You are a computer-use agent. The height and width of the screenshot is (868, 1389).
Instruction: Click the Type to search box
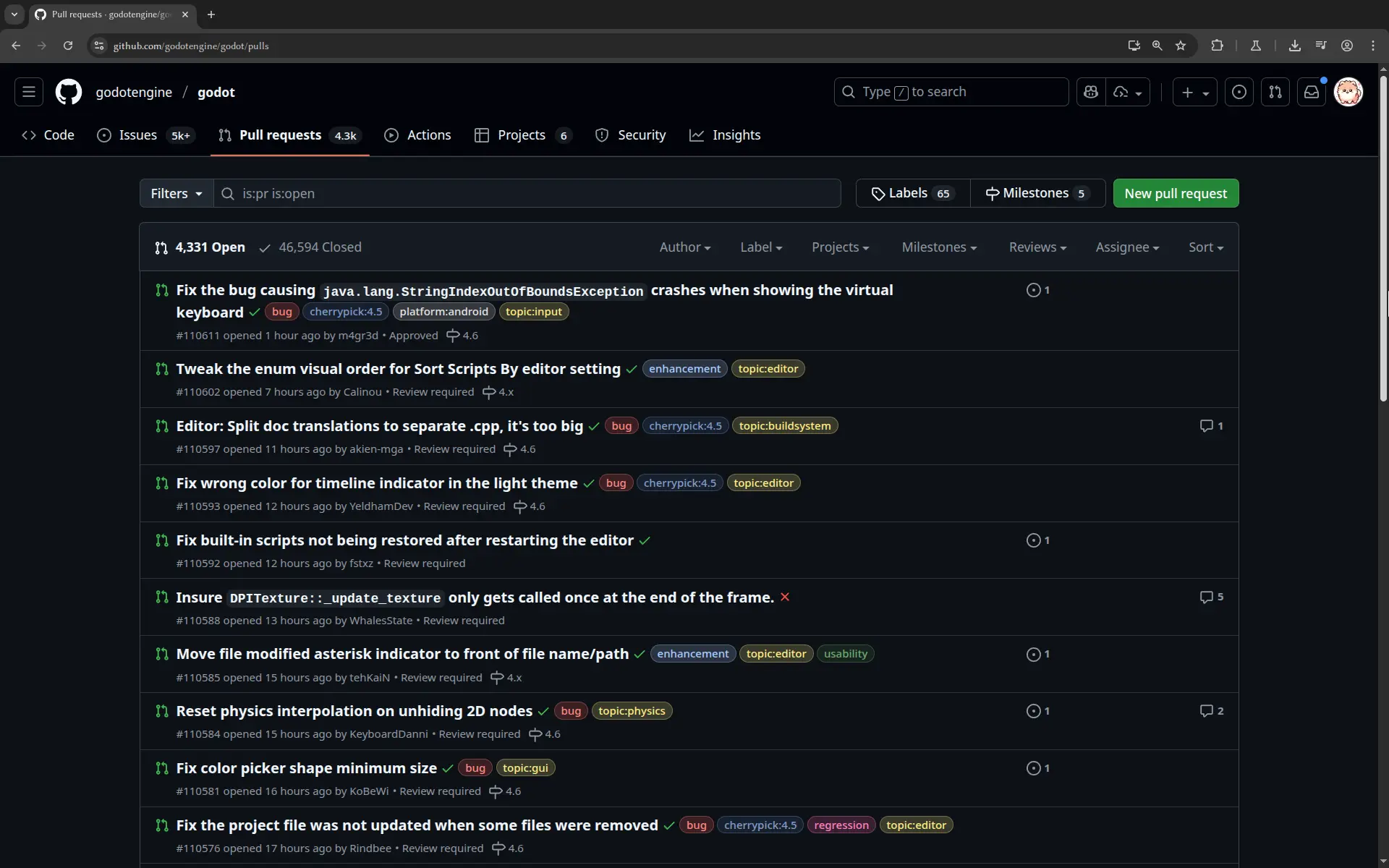coord(951,92)
